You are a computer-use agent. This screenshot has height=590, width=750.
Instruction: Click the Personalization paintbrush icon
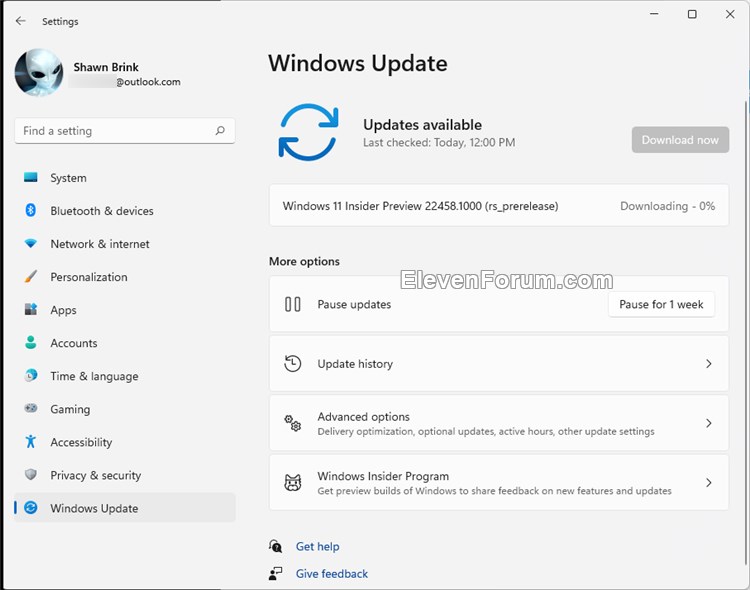(31, 277)
